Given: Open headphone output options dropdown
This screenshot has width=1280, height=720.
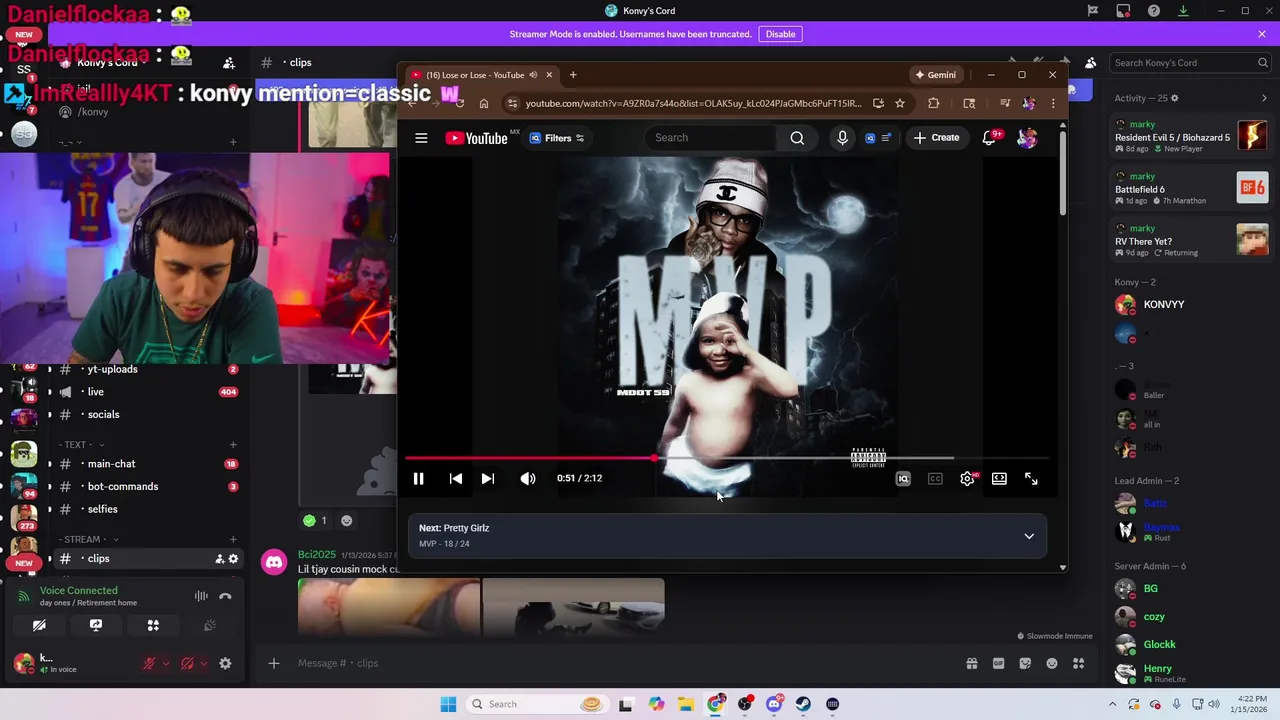Looking at the screenshot, I should 204,663.
